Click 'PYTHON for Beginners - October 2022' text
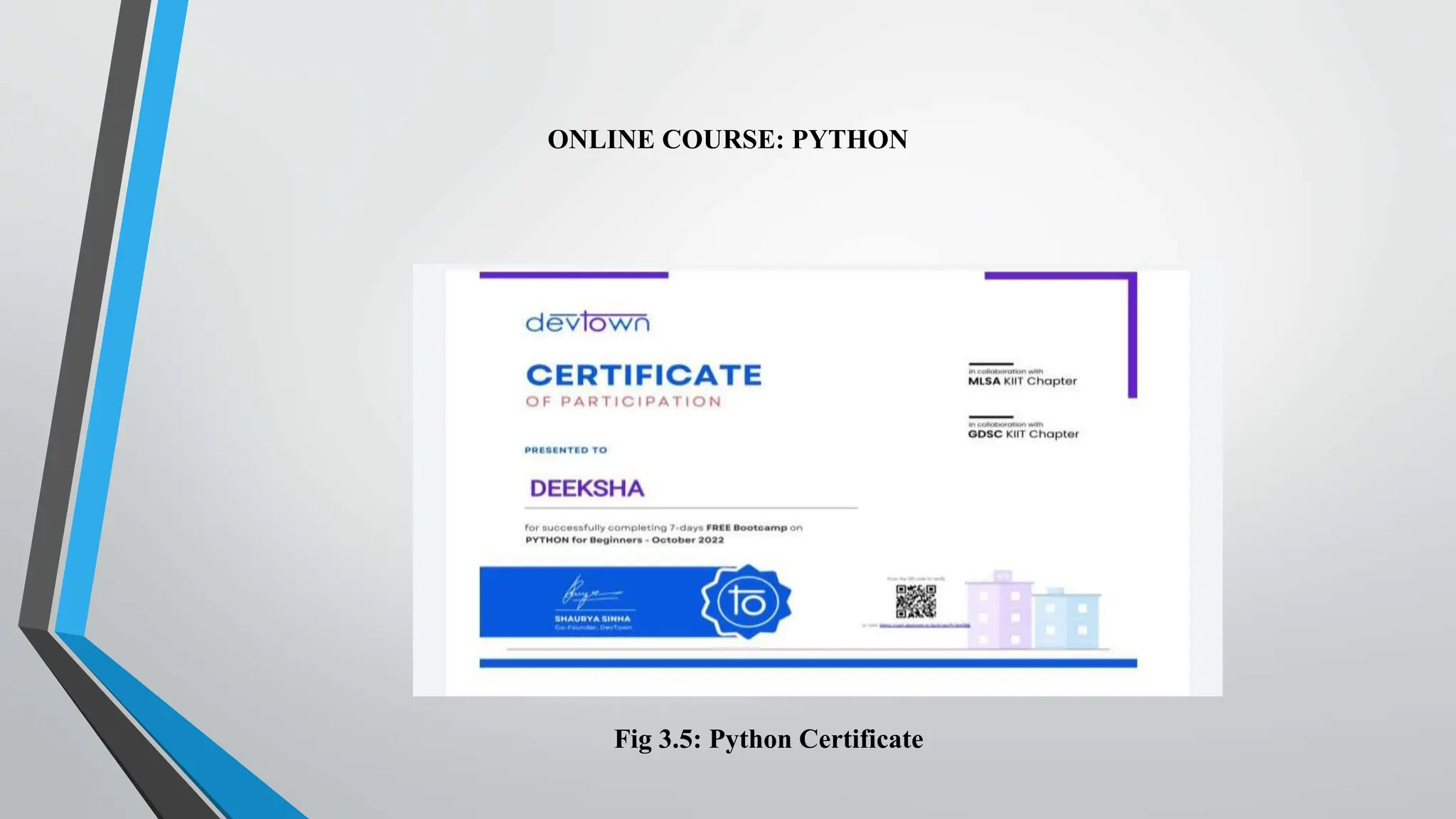Viewport: 1456px width, 819px height. (624, 540)
